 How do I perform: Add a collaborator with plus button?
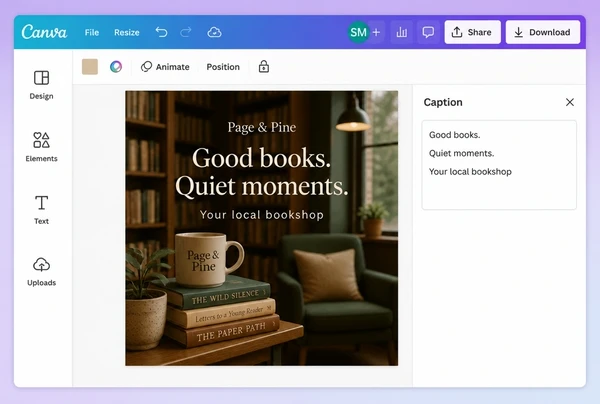[x=376, y=32]
